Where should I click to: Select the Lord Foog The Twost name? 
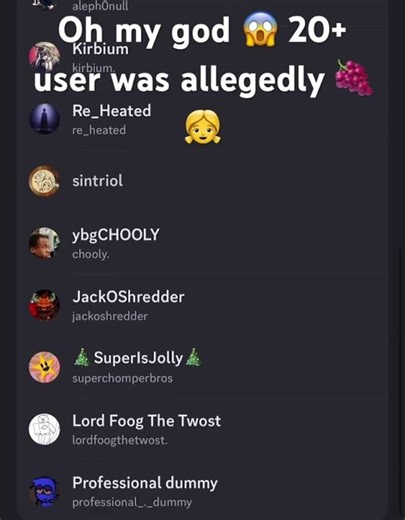pos(147,421)
